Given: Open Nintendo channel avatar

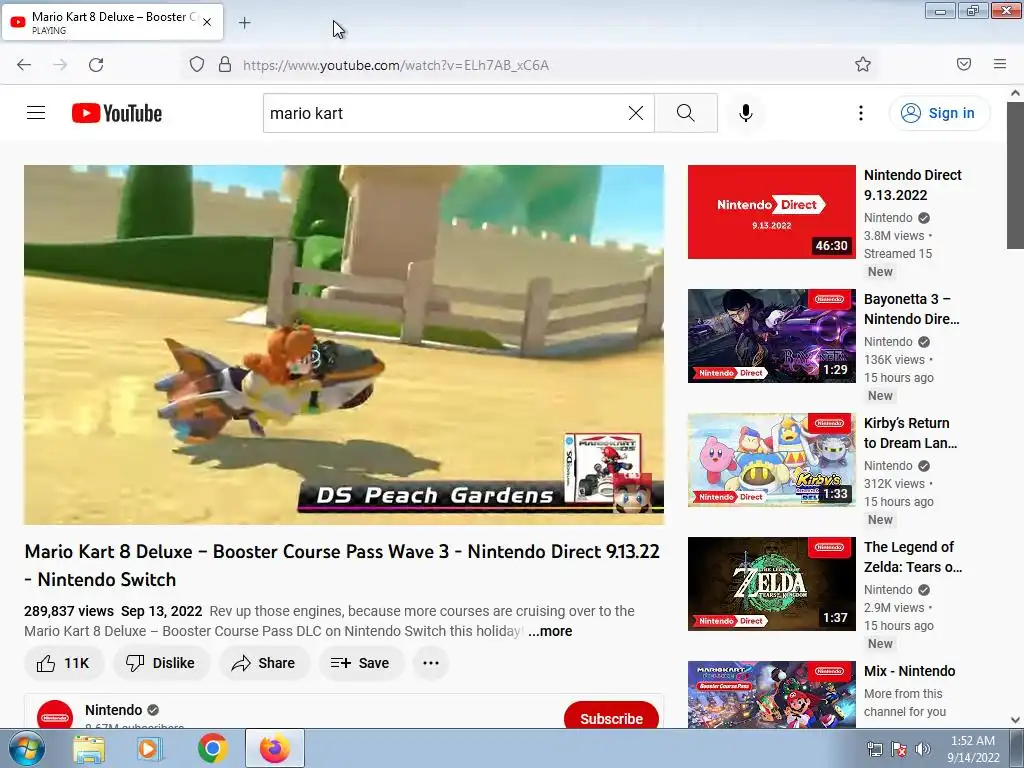Looking at the screenshot, I should click(x=55, y=715).
